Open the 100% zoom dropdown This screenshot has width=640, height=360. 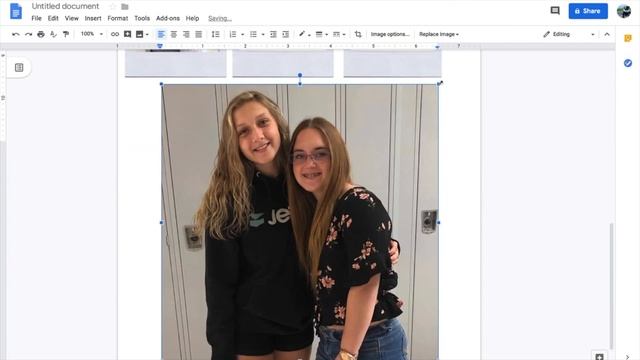coord(91,34)
